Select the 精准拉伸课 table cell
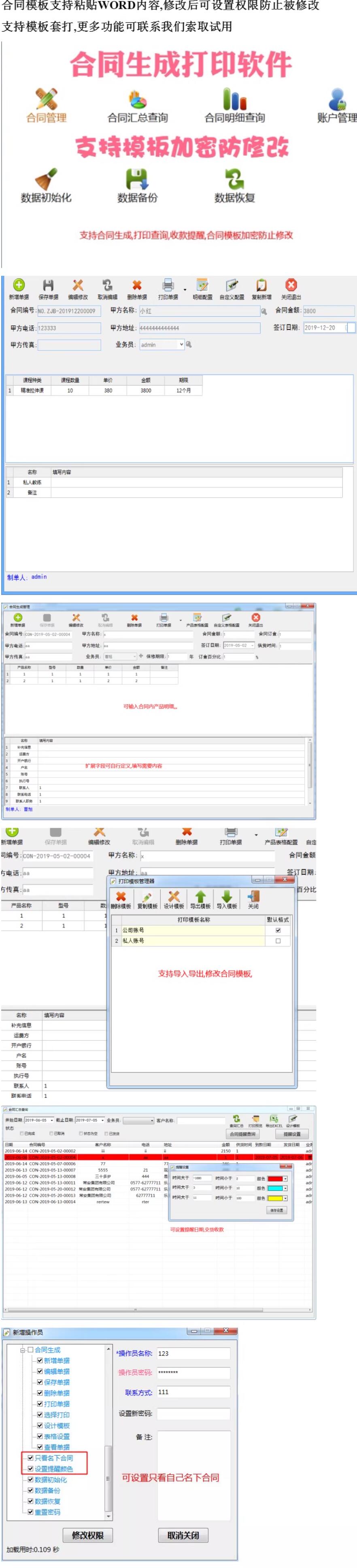 [32, 391]
